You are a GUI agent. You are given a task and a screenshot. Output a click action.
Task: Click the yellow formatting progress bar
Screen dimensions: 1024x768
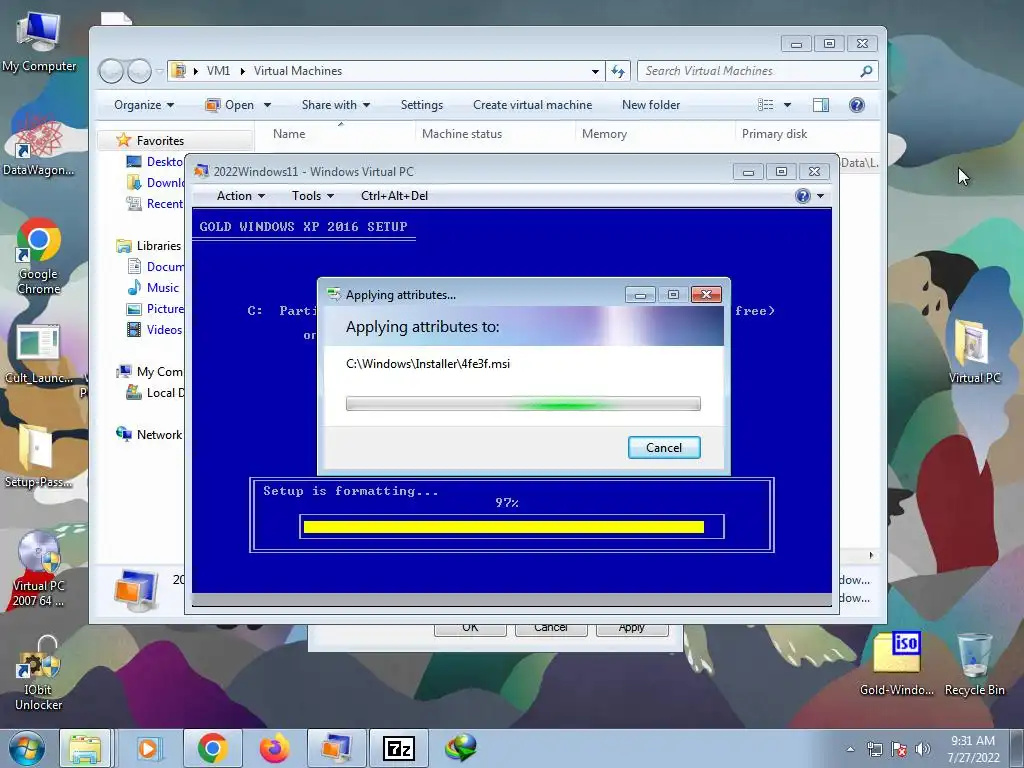(x=504, y=527)
